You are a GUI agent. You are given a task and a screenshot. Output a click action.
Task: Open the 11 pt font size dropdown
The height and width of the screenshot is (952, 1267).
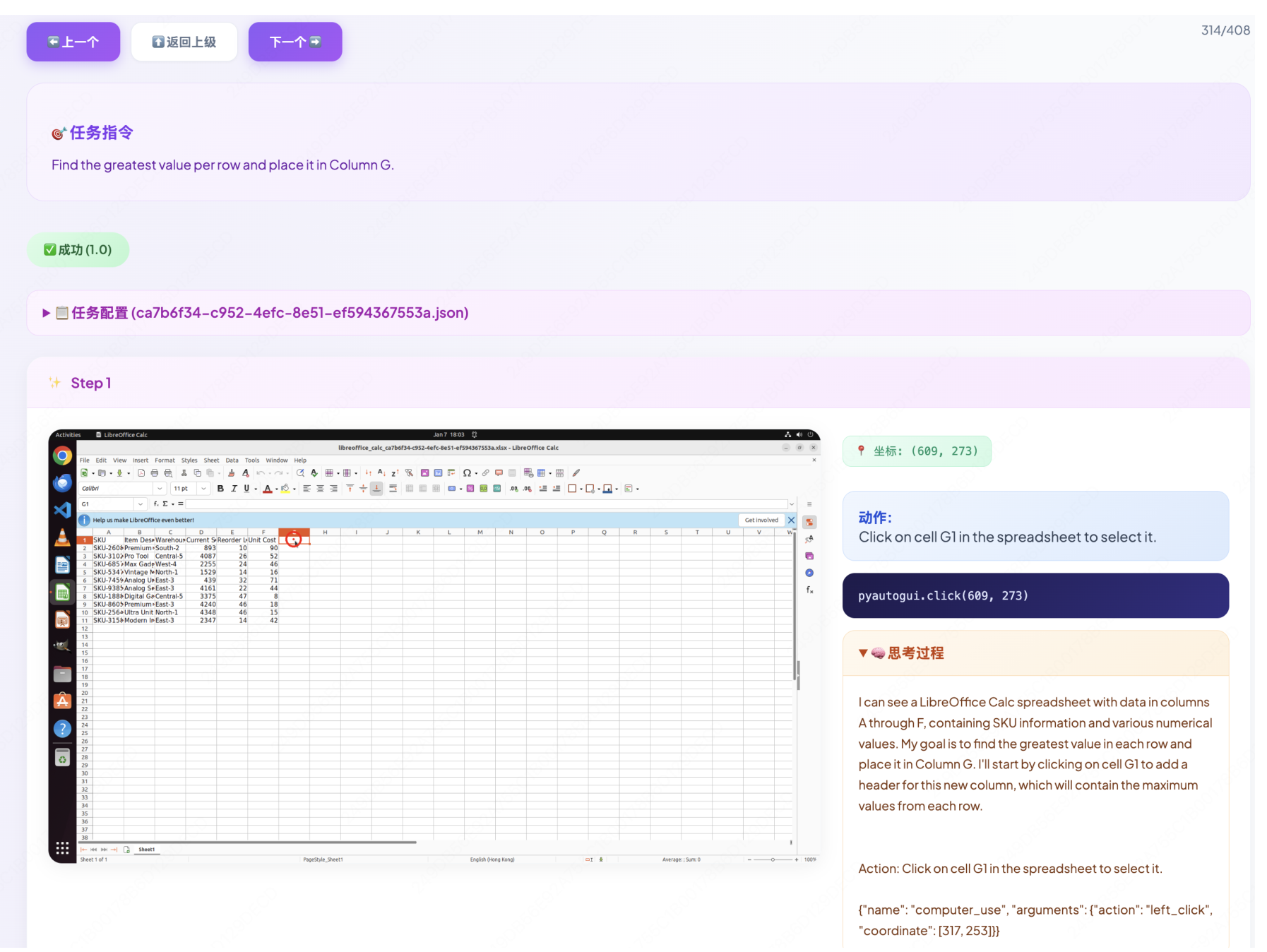[203, 489]
